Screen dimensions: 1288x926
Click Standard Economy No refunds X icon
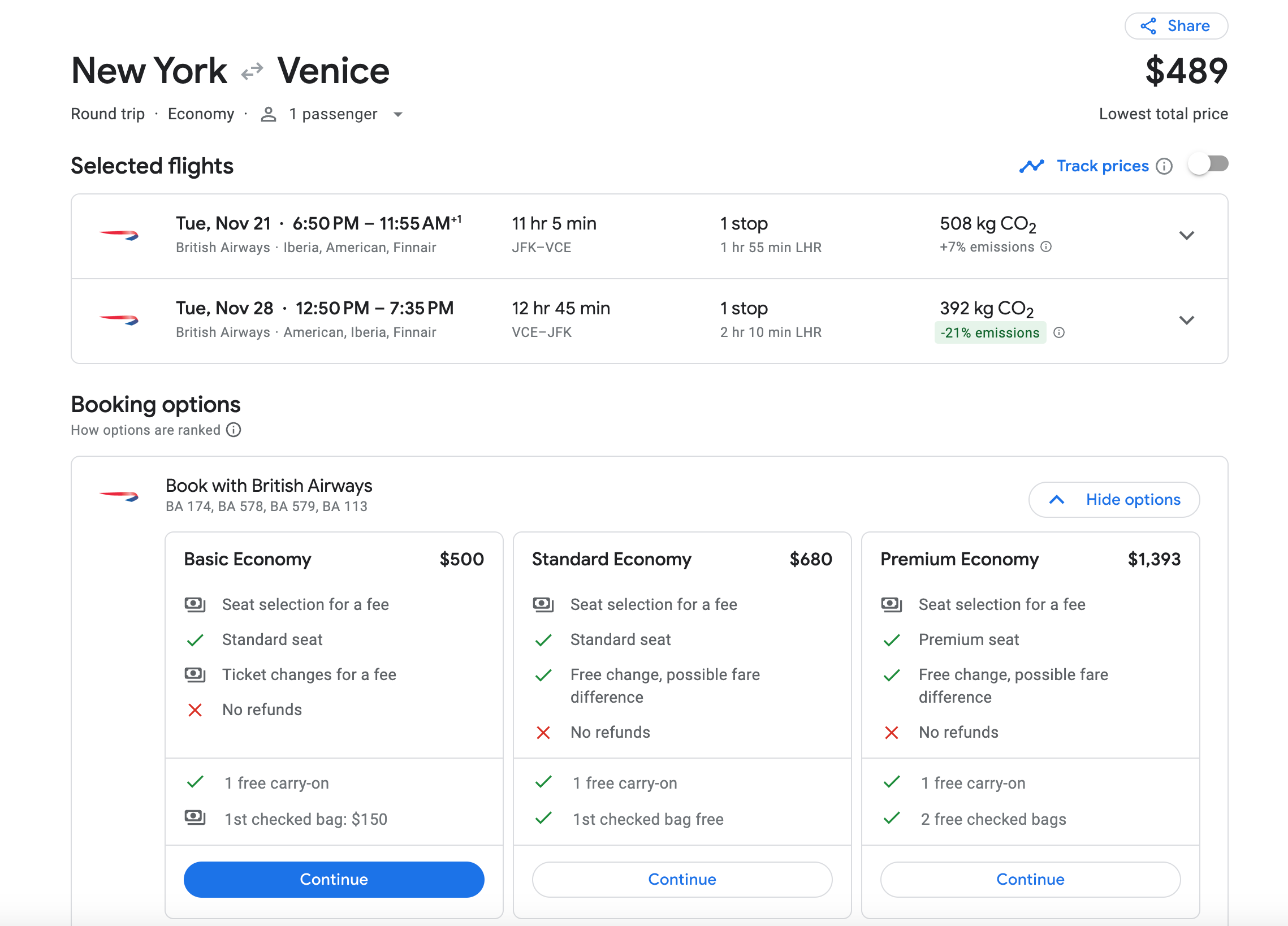click(x=543, y=733)
